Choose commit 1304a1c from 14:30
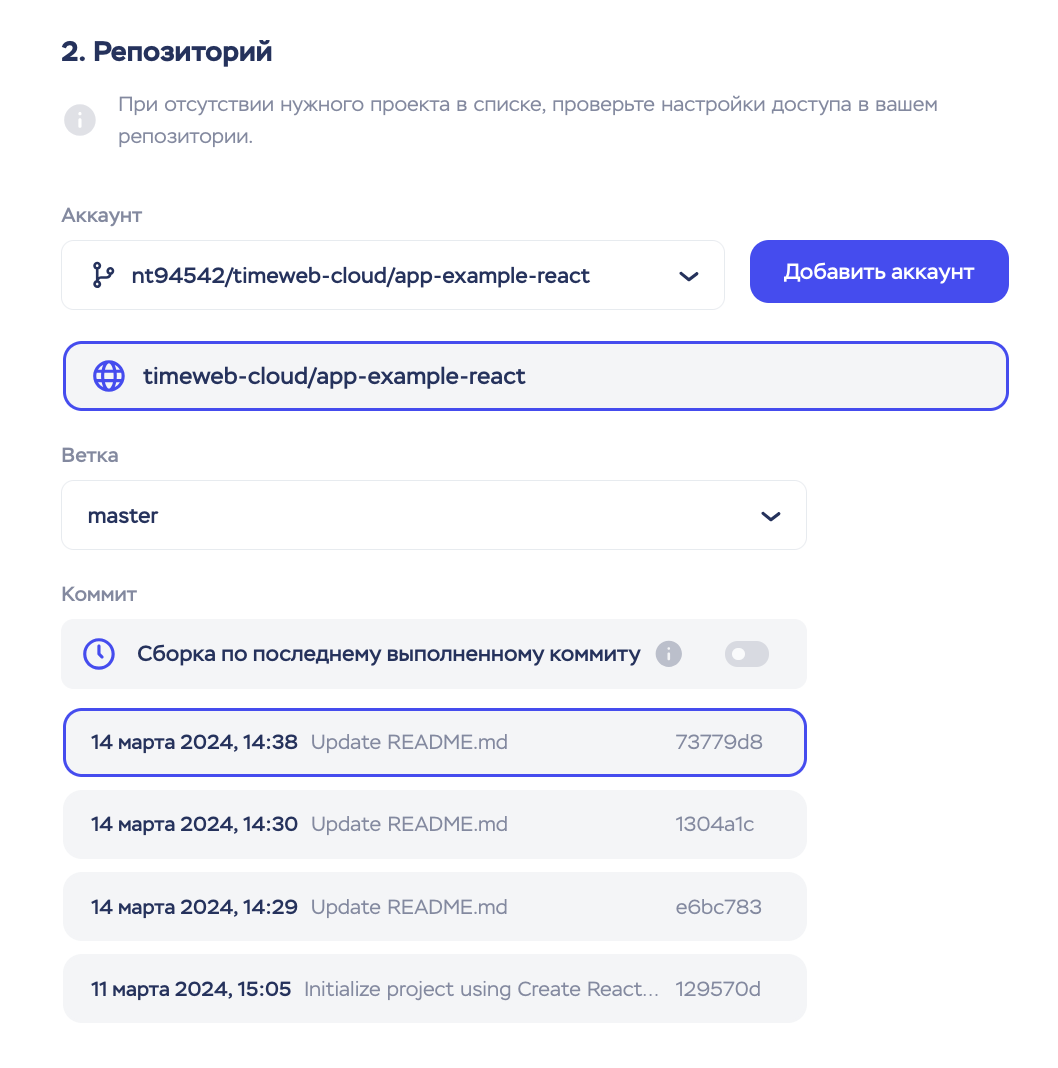Viewport: 1058px width, 1068px height. click(434, 824)
